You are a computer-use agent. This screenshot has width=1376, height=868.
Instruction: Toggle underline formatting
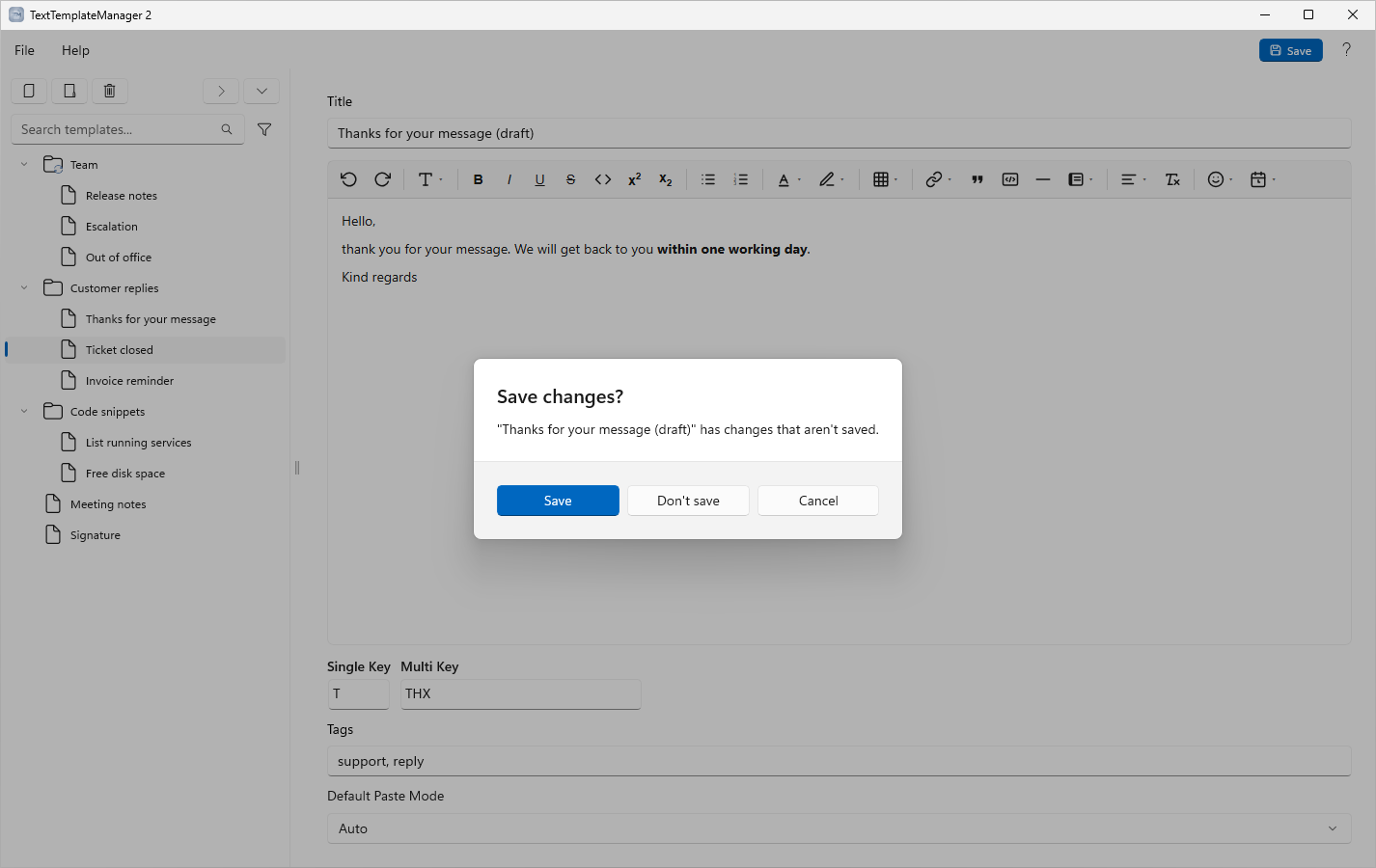click(539, 179)
